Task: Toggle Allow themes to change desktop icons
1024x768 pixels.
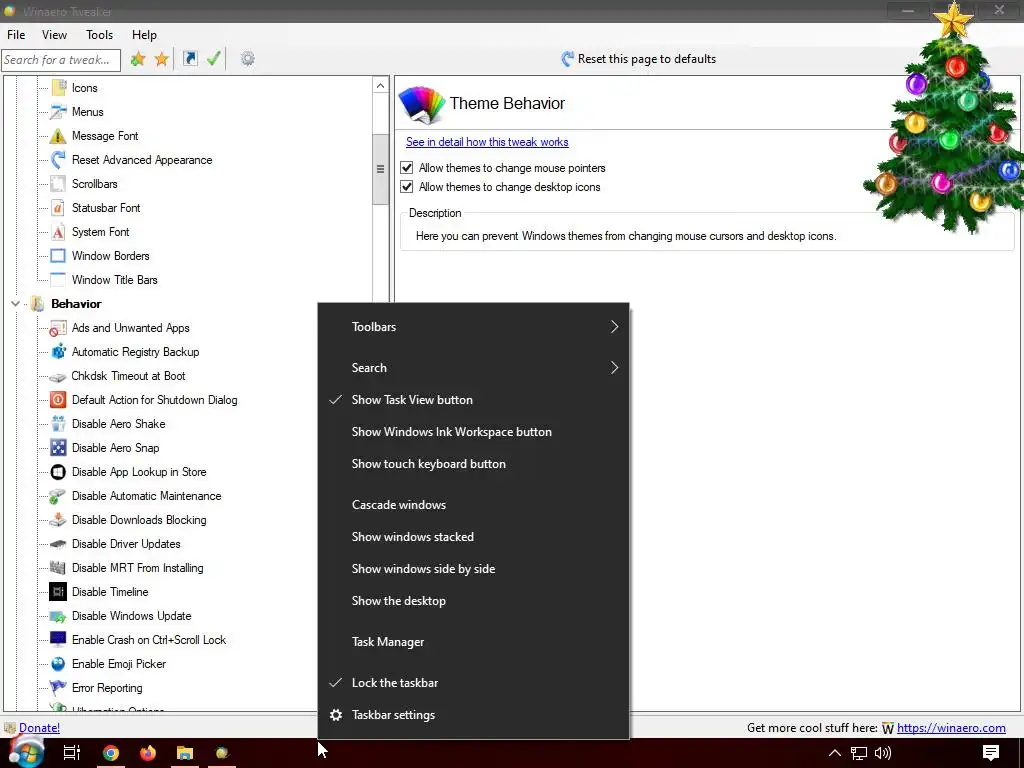Action: click(x=407, y=187)
